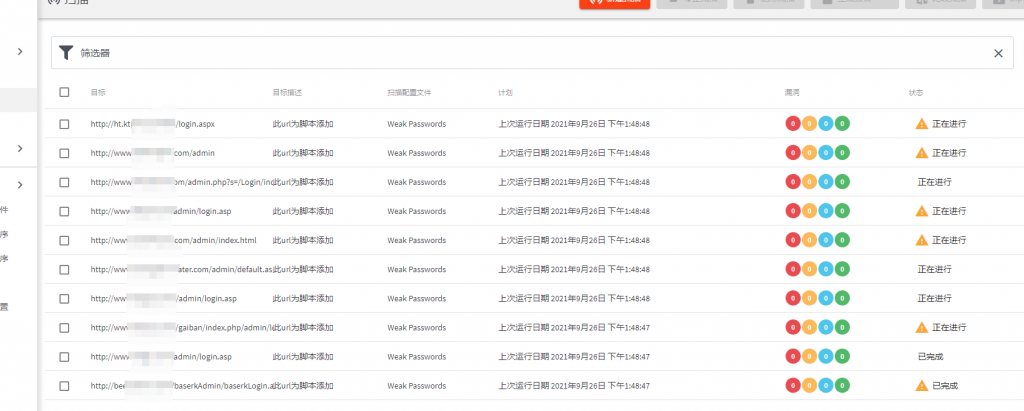
Task: Select checkbox of the 已完成 admin/login.asp row
Action: (x=64, y=357)
